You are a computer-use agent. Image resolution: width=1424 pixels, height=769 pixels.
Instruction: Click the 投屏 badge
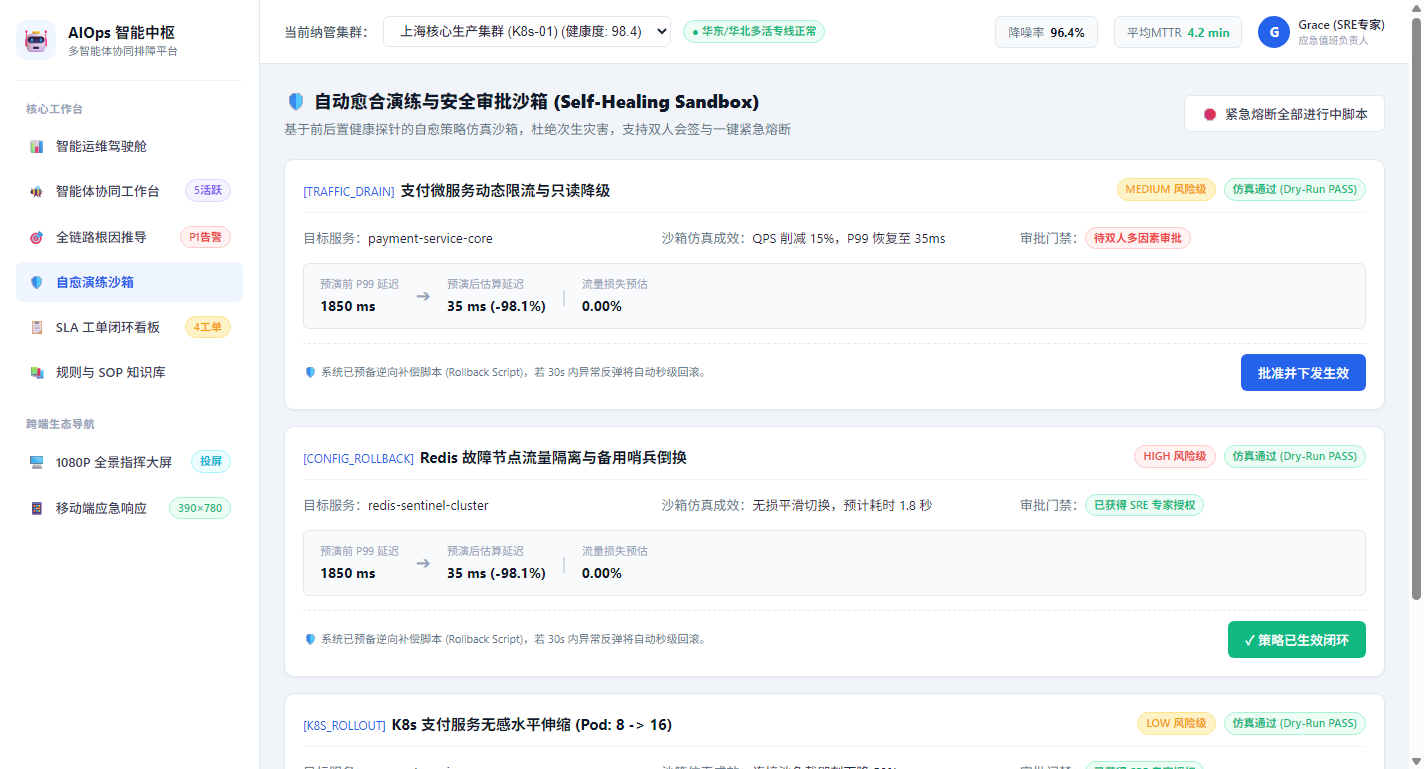211,462
